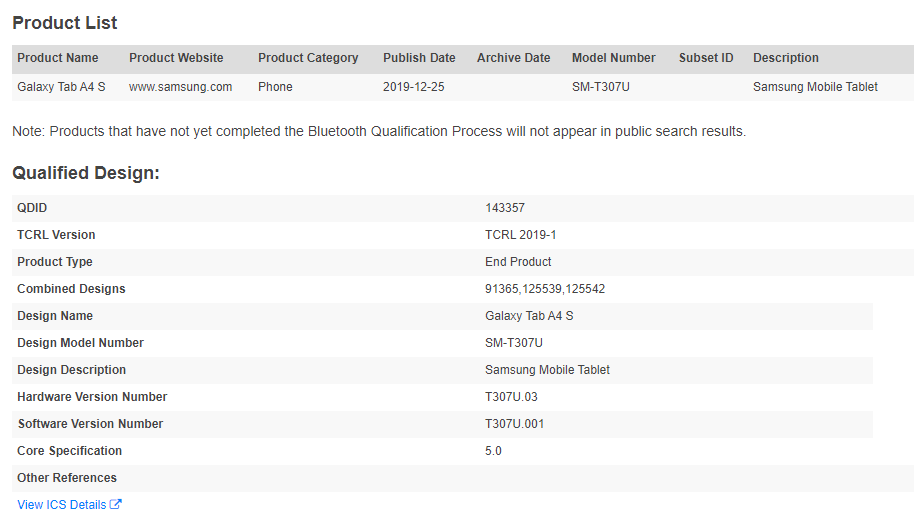The height and width of the screenshot is (525, 923).
Task: Select the Phone category cell
Action: pyautogui.click(x=275, y=87)
